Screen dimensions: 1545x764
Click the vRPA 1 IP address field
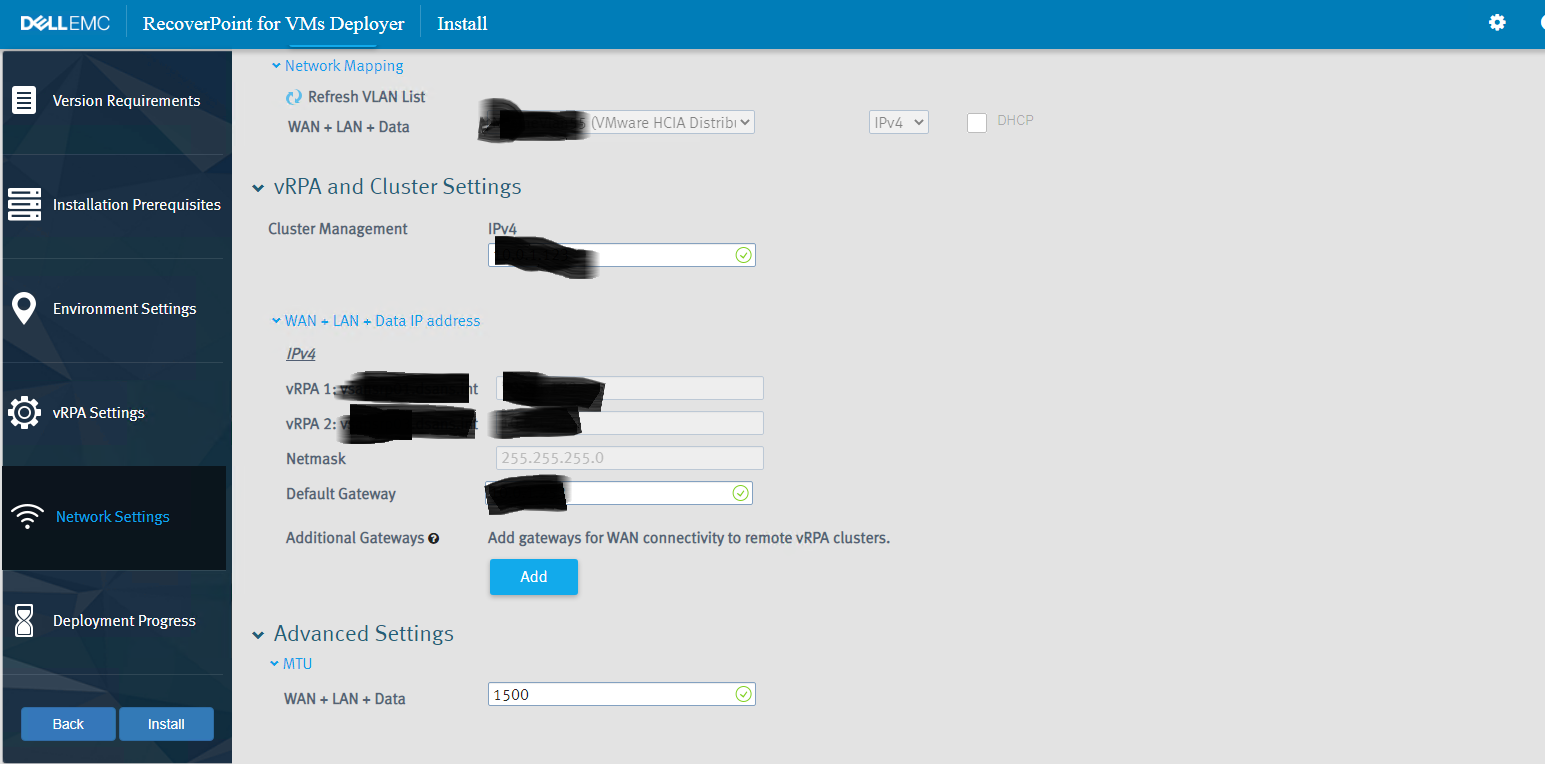click(x=630, y=388)
